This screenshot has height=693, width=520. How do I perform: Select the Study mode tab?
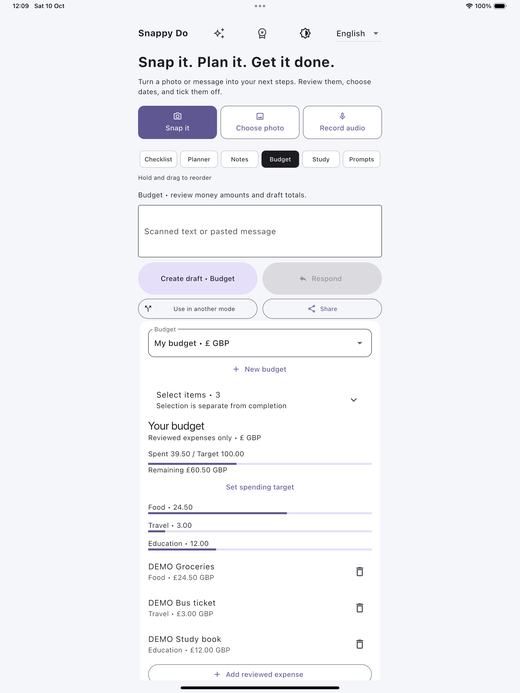(321, 159)
